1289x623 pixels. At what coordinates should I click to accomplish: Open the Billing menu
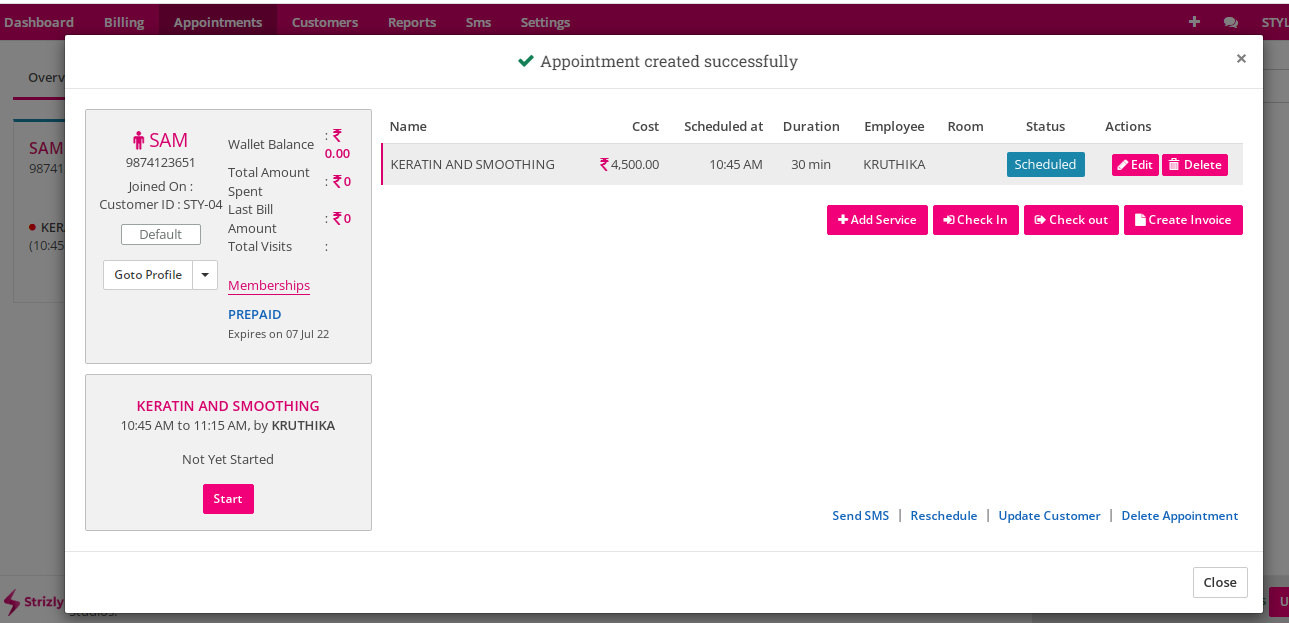click(x=124, y=22)
